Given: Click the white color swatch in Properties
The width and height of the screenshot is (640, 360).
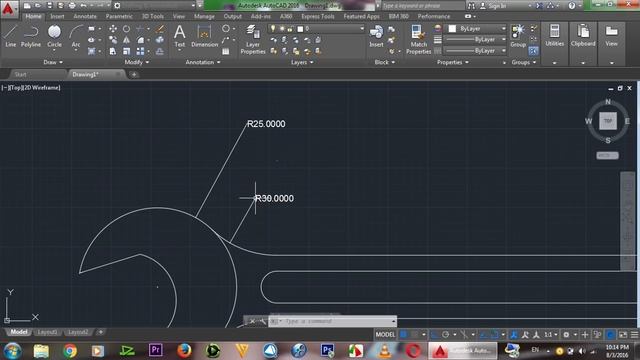Looking at the screenshot, I should [452, 29].
